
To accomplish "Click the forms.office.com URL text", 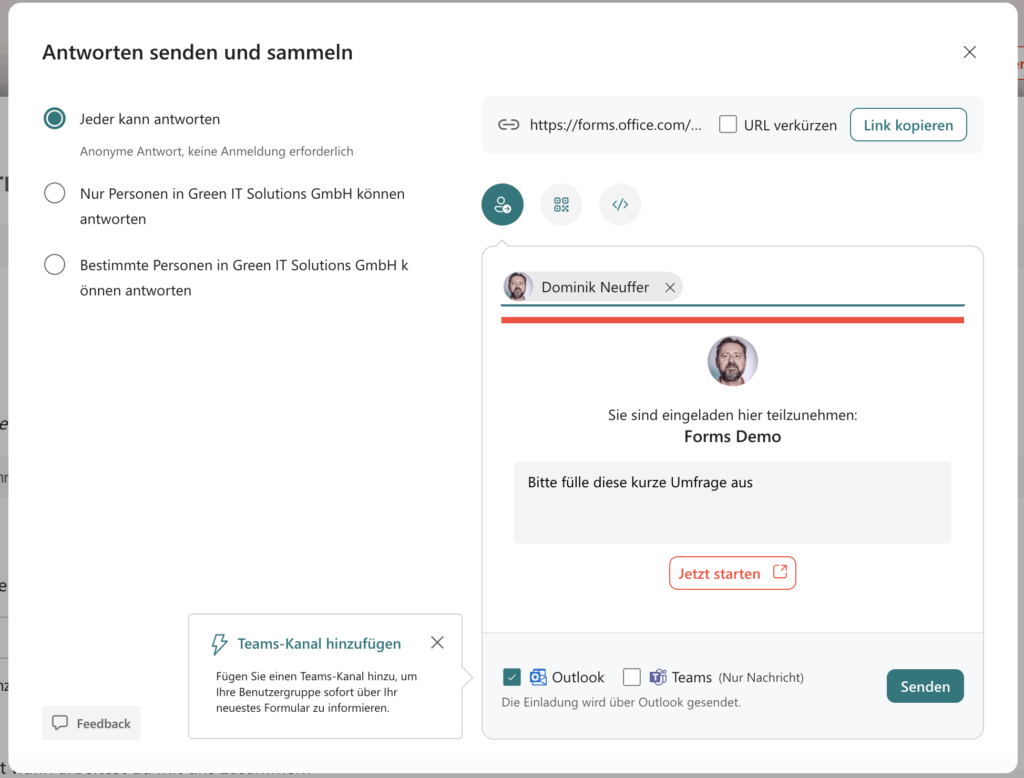I will [615, 125].
